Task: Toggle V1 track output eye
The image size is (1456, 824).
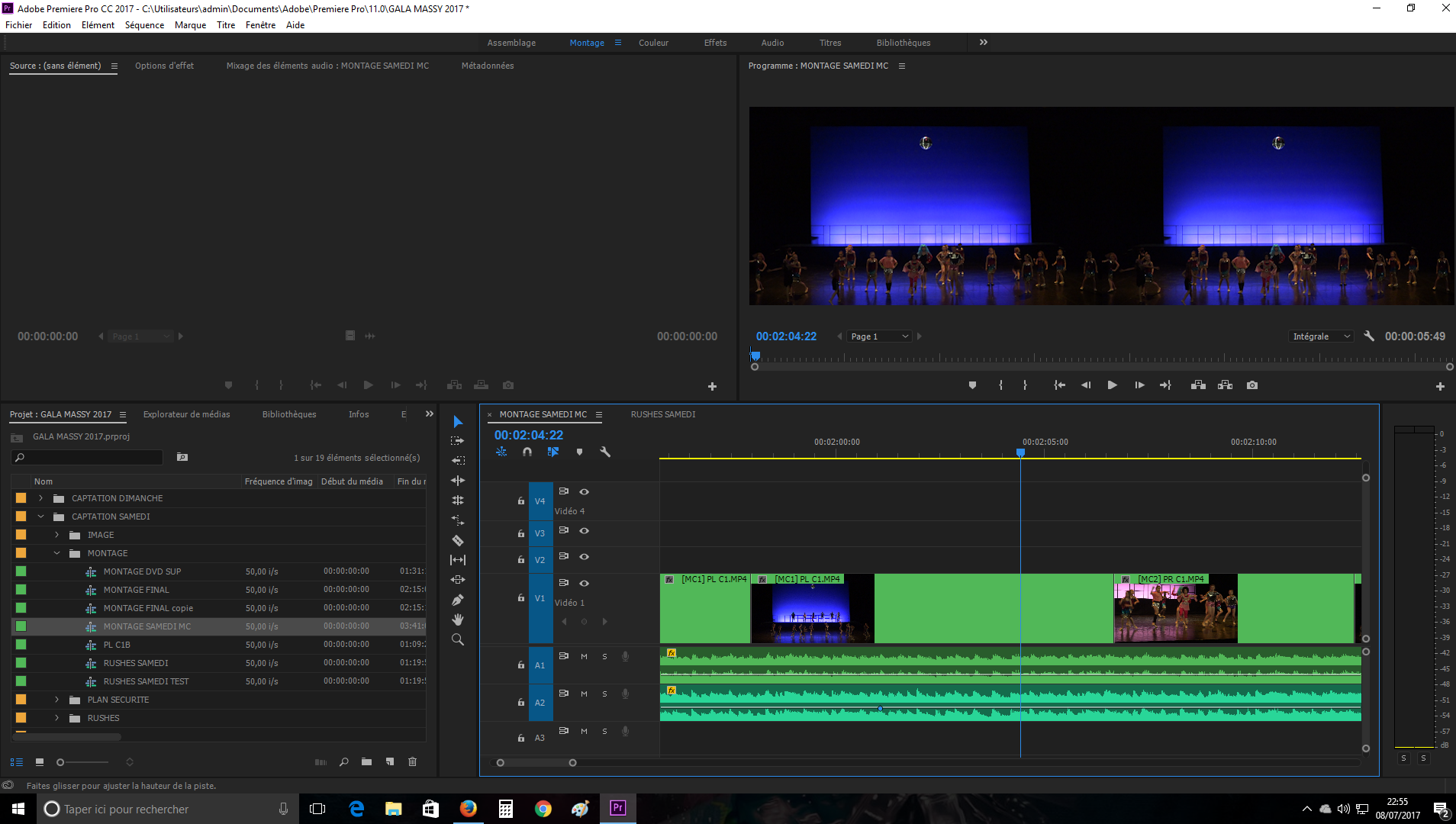Action: pyautogui.click(x=584, y=583)
